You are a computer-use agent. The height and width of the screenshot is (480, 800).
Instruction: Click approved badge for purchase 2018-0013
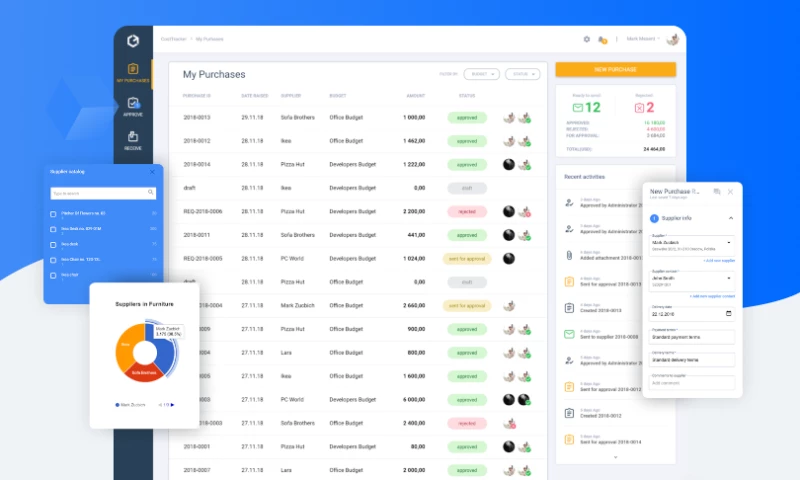467,118
